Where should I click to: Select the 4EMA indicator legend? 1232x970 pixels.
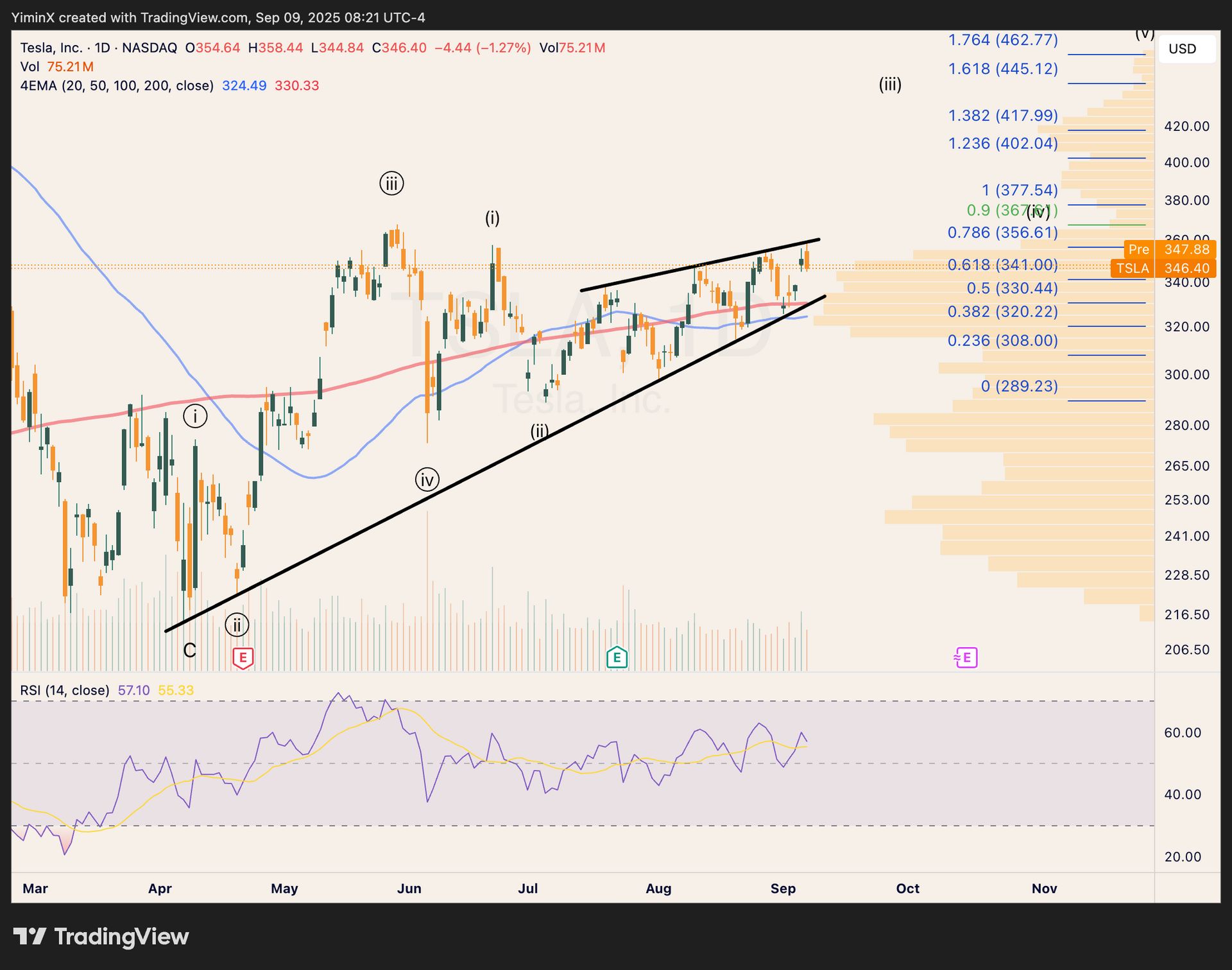116,85
